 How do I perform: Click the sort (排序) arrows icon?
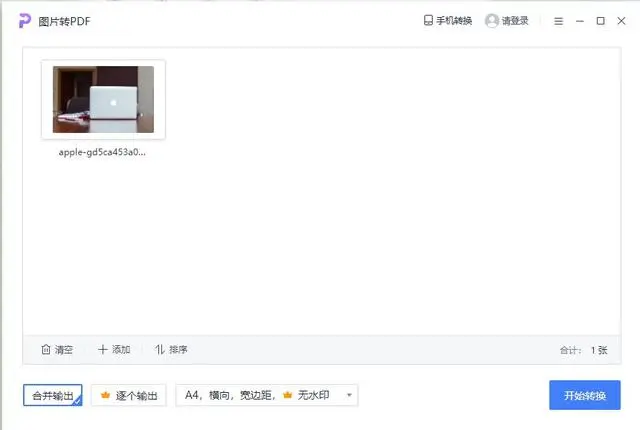(x=160, y=349)
